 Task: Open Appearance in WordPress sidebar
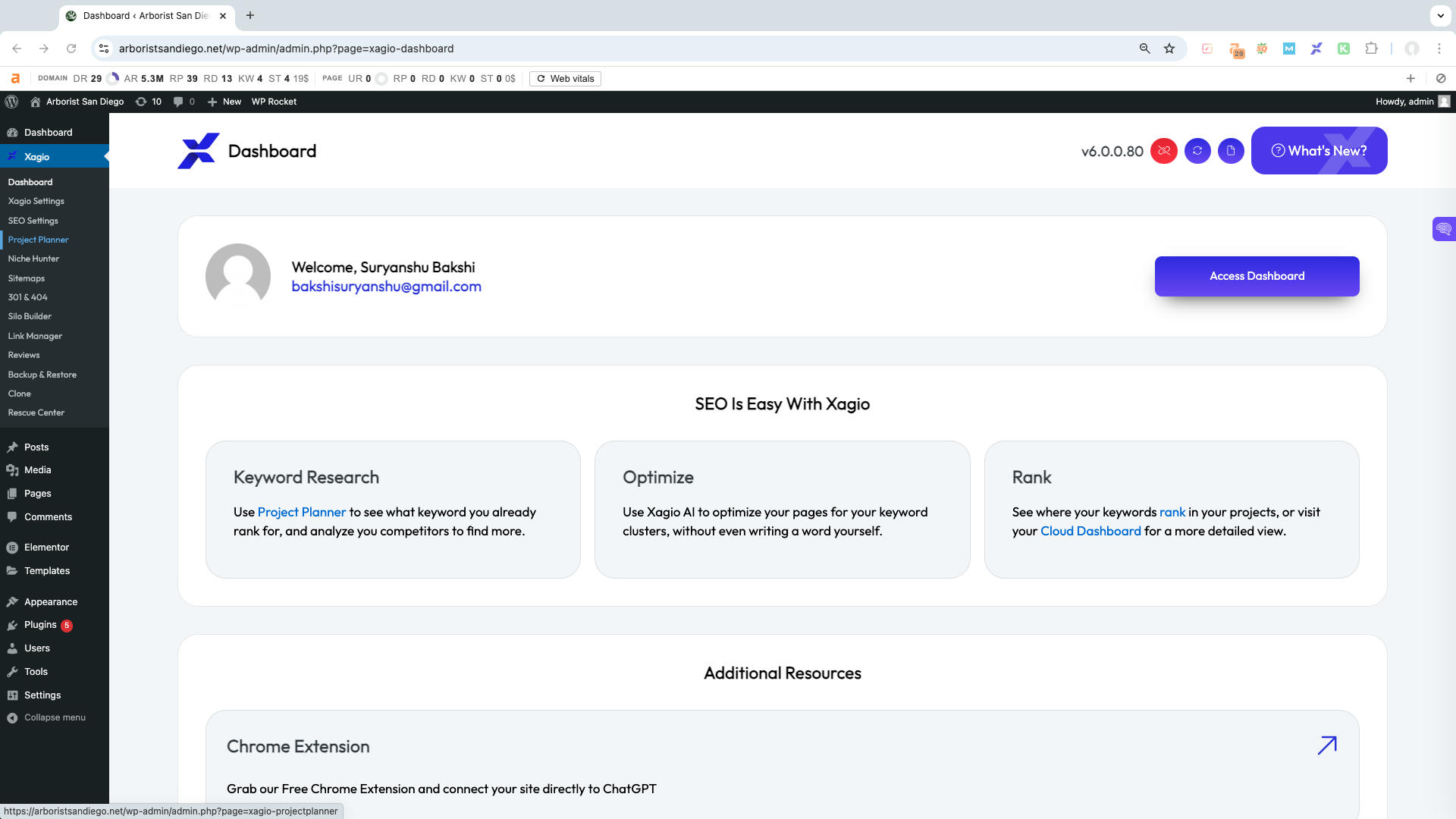click(55, 602)
